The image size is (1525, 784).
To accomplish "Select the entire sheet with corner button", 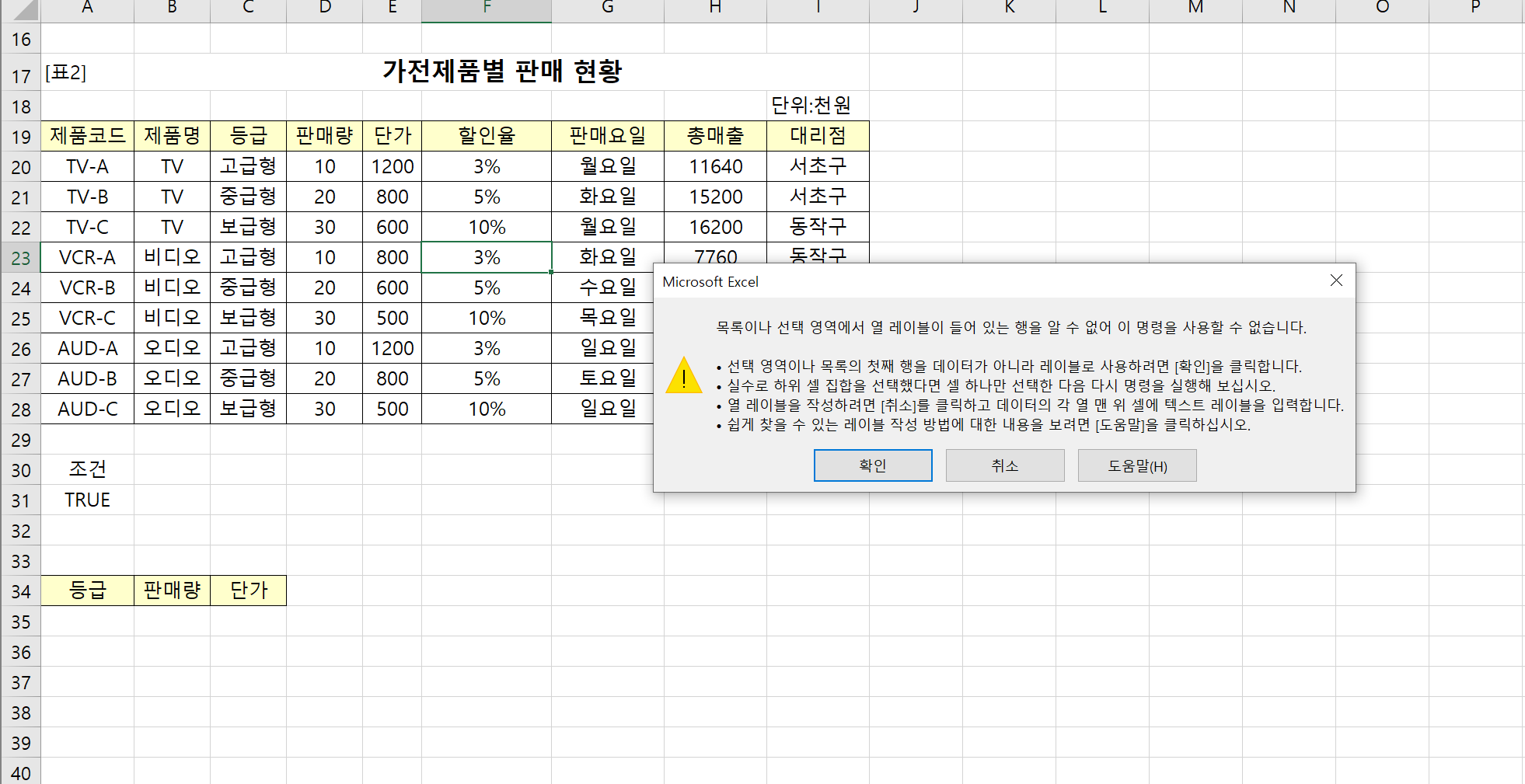I will click(20, 9).
